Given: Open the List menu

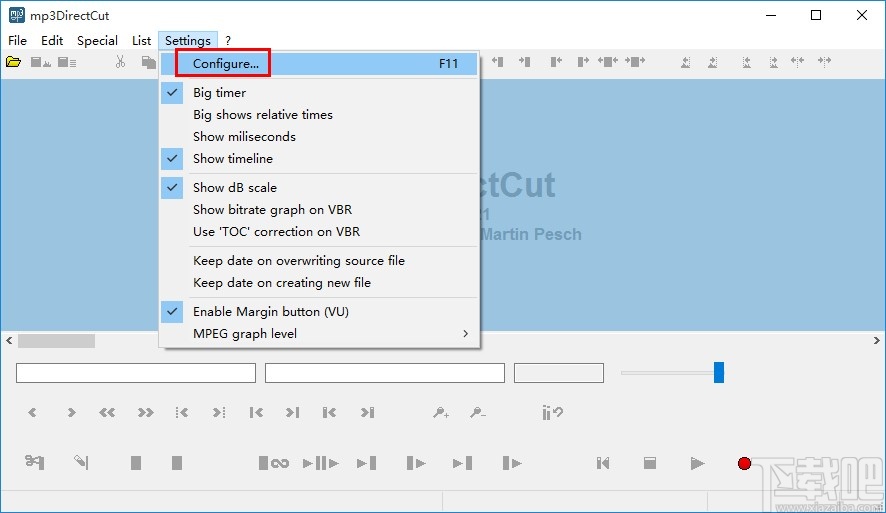Looking at the screenshot, I should pyautogui.click(x=141, y=41).
